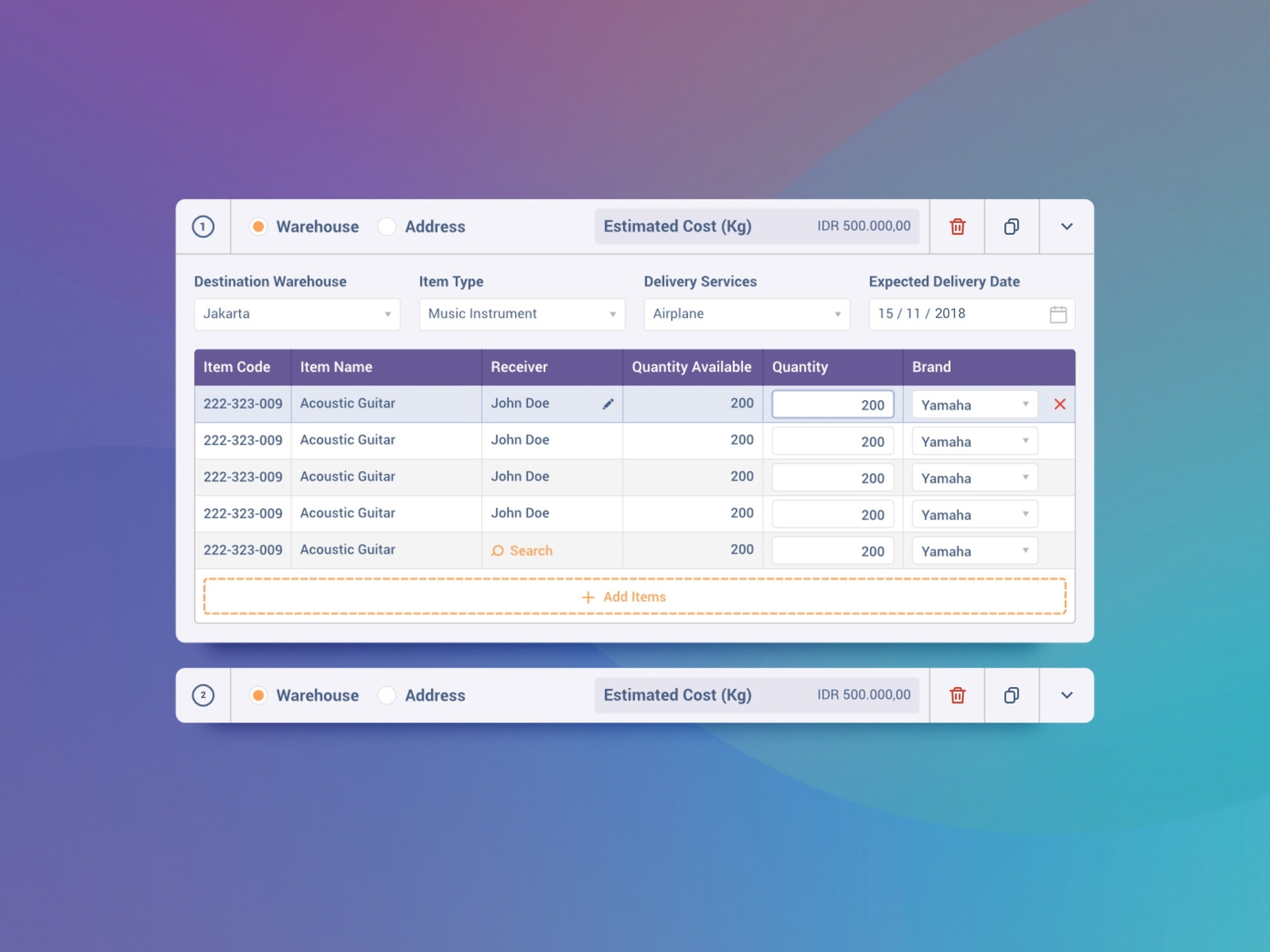Duplicate shipment 1 using copy icon

tap(1011, 227)
